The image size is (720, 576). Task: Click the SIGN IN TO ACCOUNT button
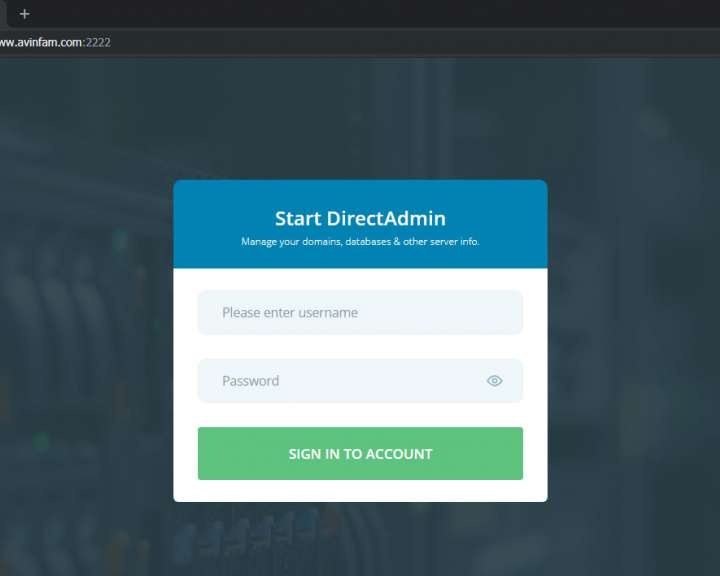tap(360, 453)
